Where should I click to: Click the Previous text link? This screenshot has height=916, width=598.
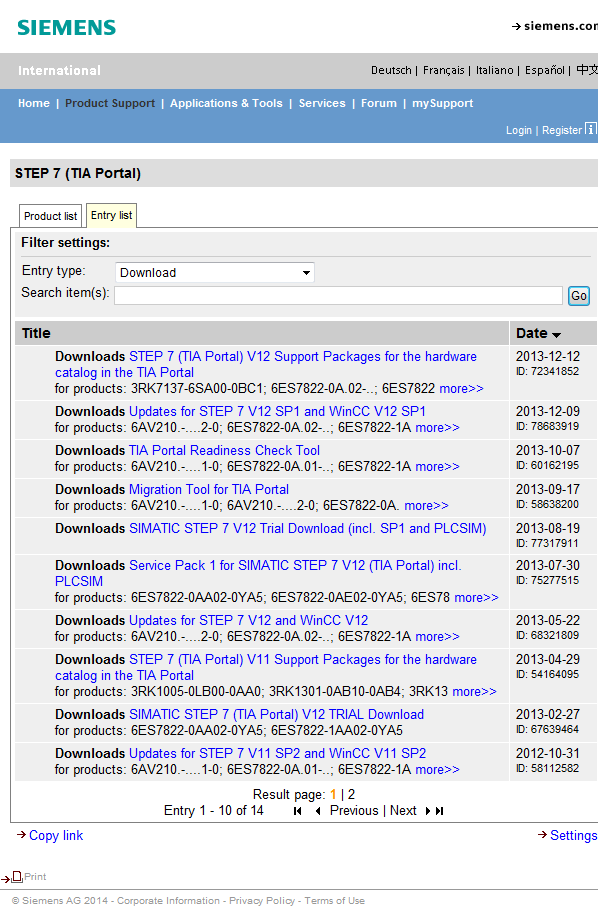click(354, 811)
